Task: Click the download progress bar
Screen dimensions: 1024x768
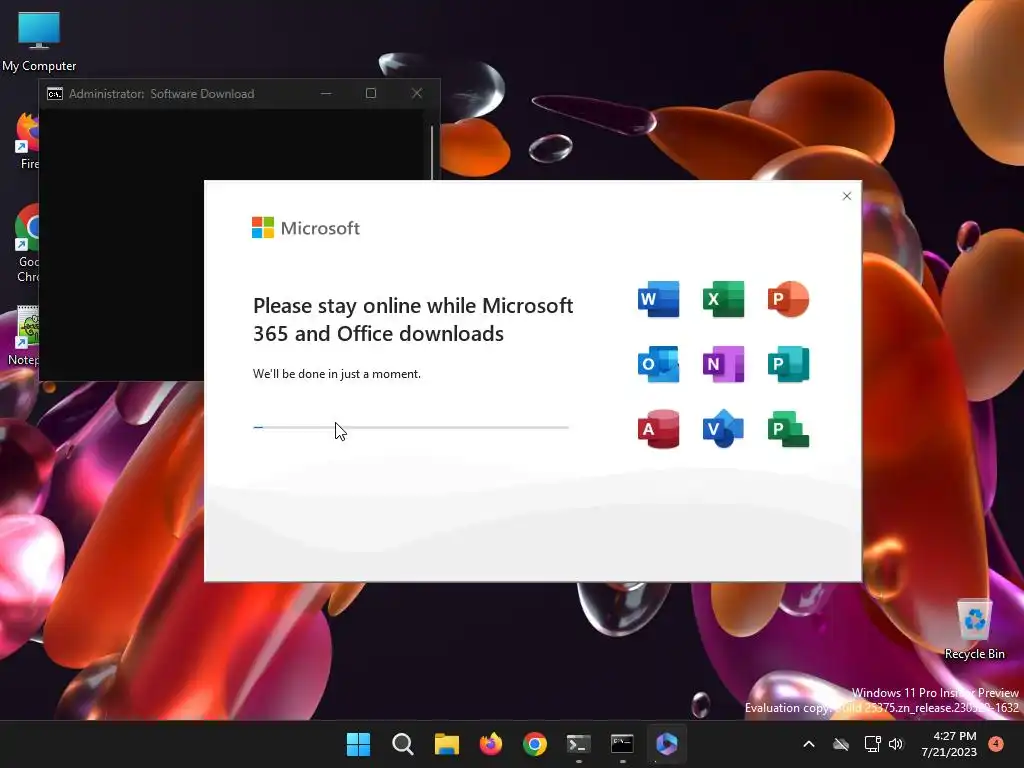Action: (411, 427)
